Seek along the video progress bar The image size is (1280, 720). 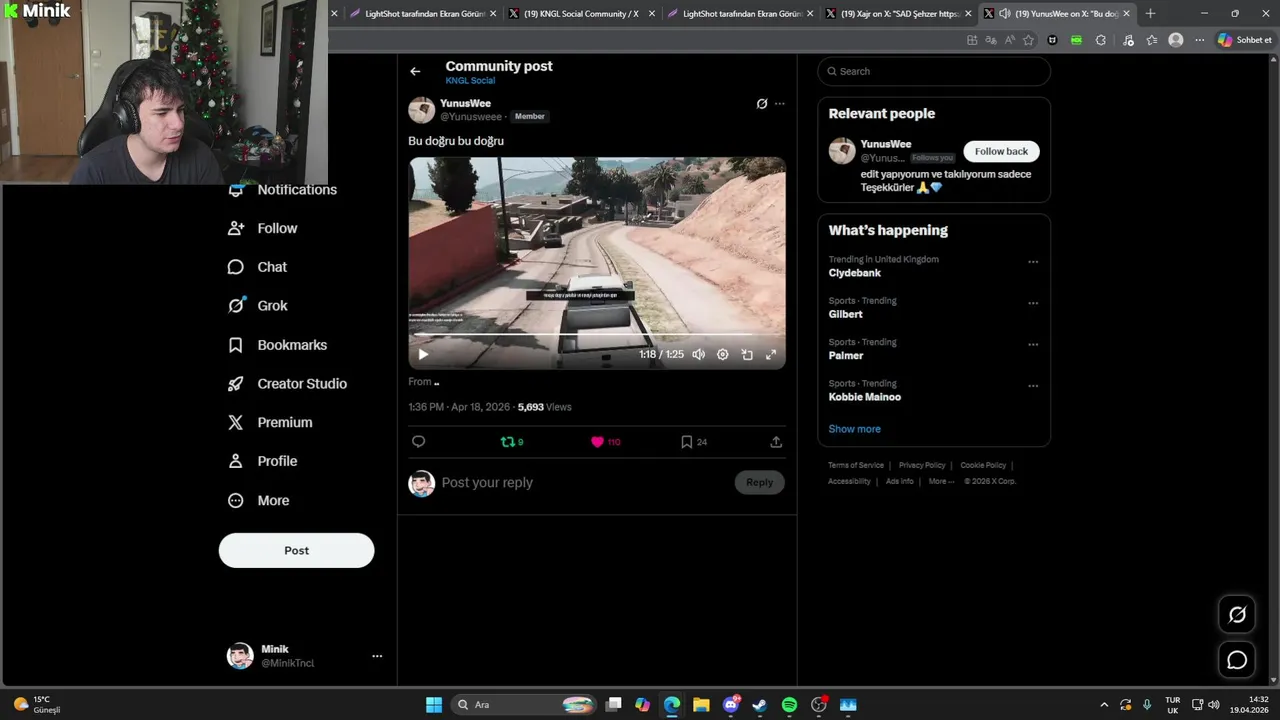(597, 335)
